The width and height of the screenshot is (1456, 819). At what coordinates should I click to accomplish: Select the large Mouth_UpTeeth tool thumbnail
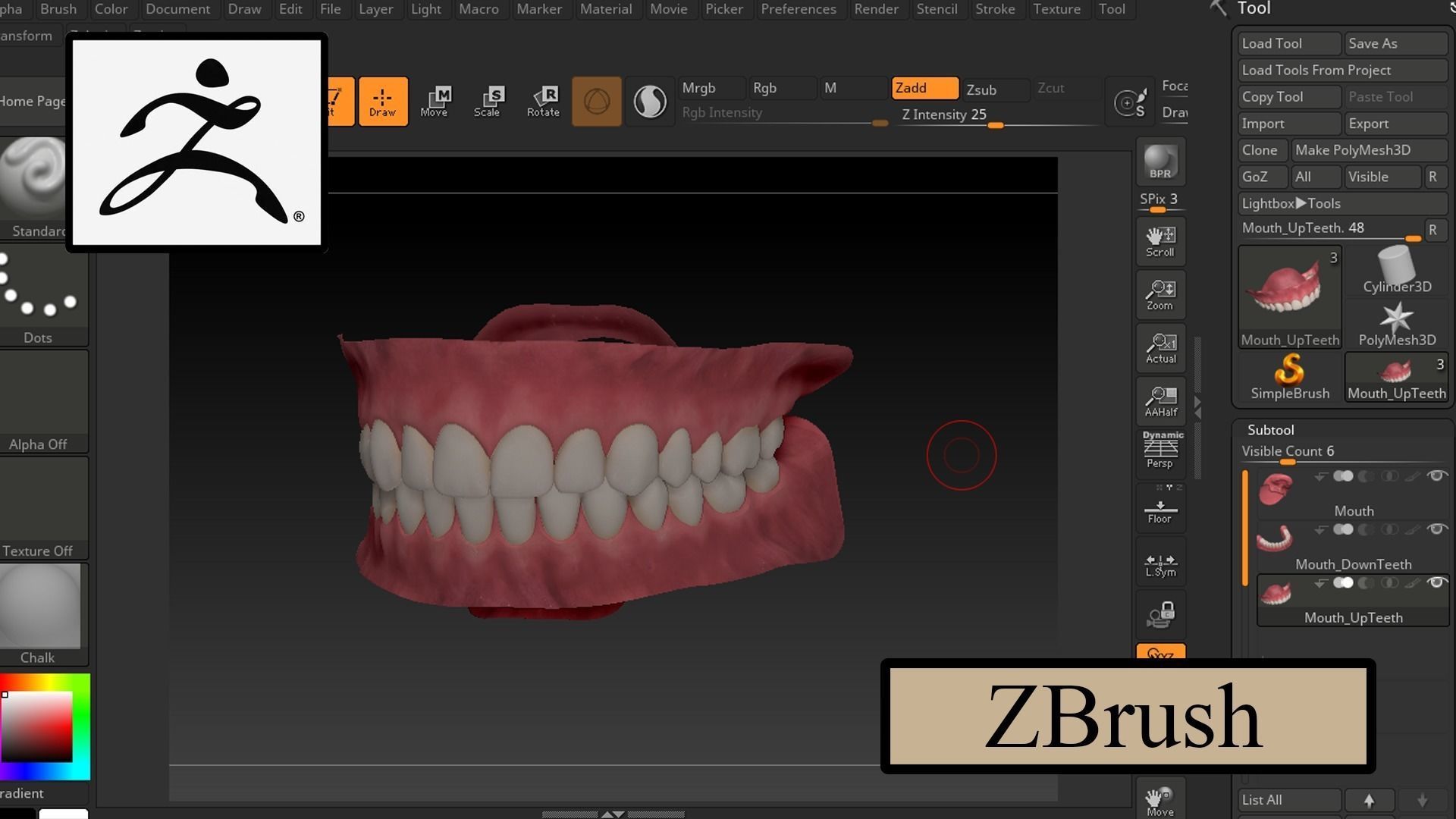click(1289, 297)
